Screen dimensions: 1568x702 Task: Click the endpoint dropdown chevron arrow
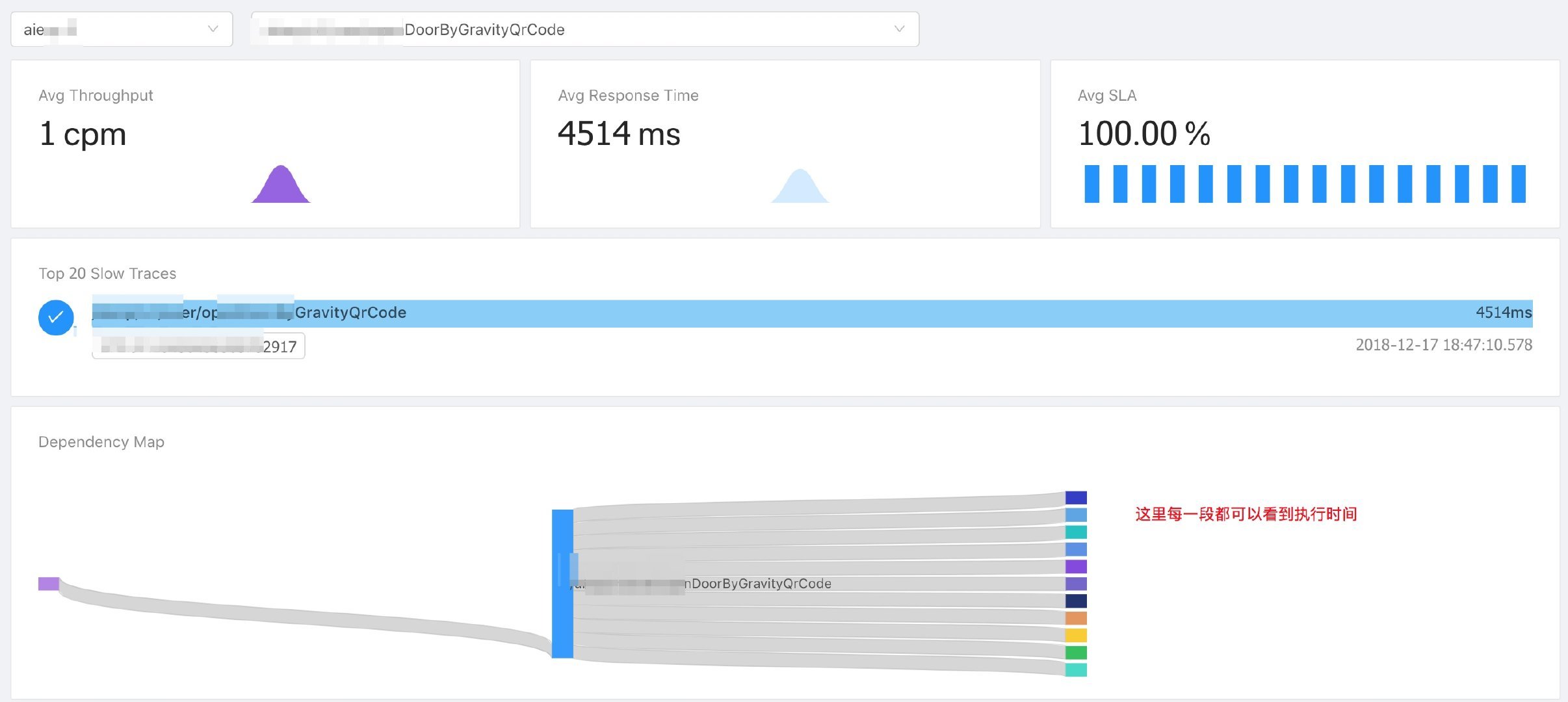click(x=899, y=29)
